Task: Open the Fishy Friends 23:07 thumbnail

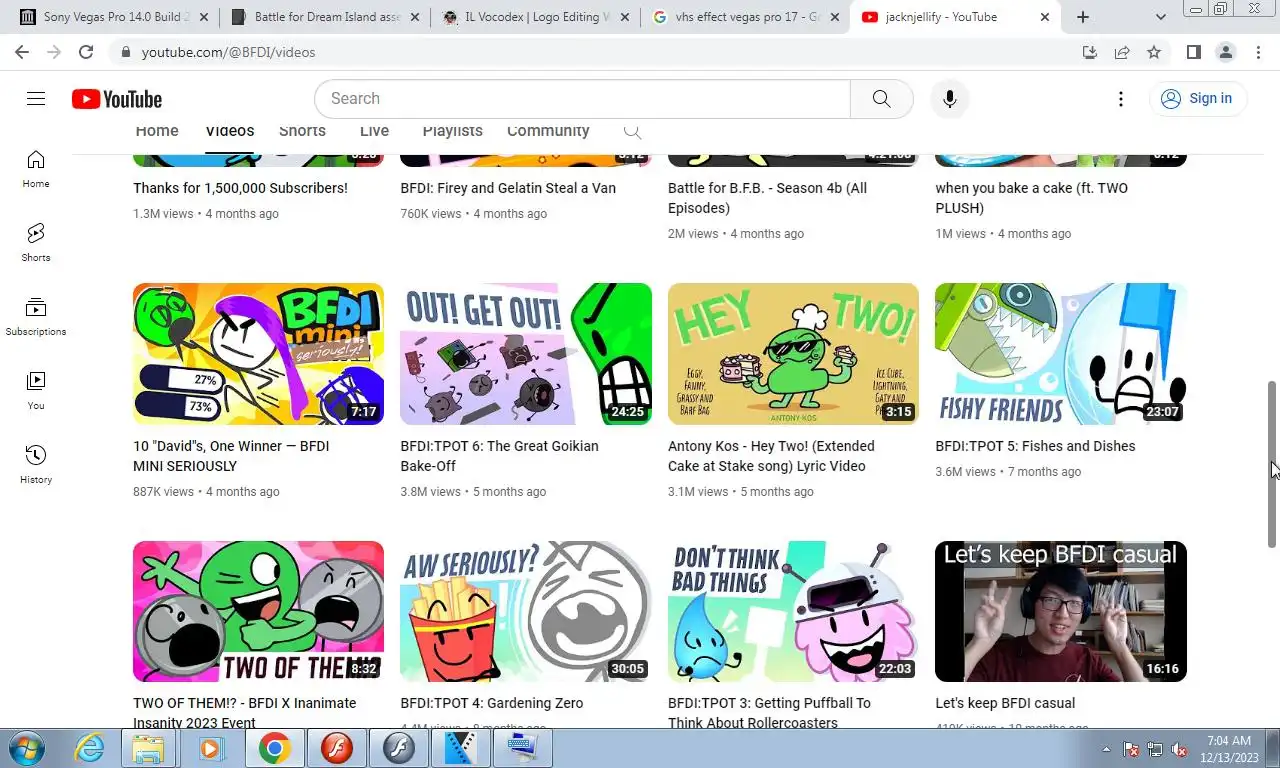Action: tap(1061, 354)
